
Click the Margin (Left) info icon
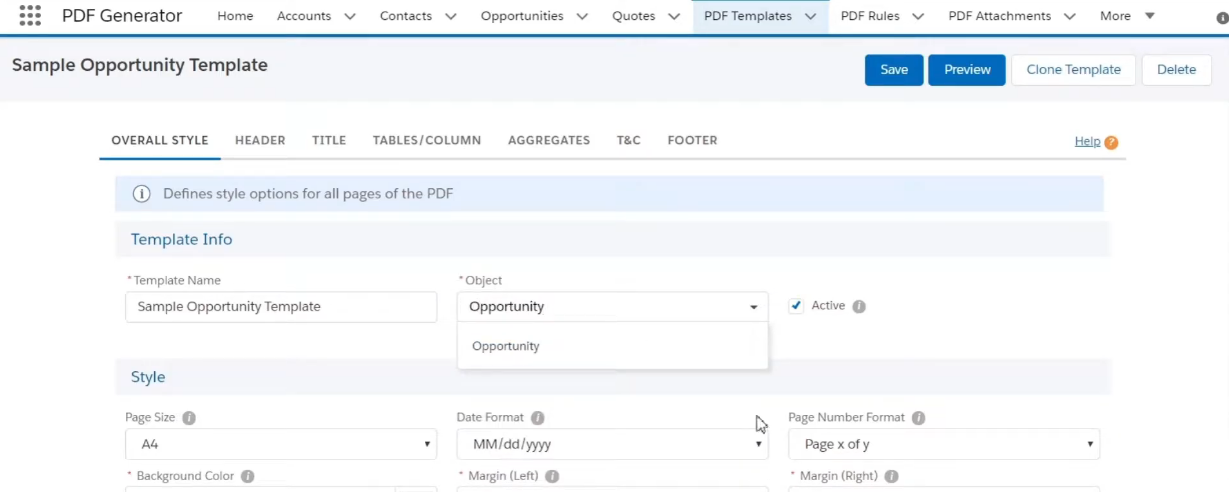tap(552, 477)
